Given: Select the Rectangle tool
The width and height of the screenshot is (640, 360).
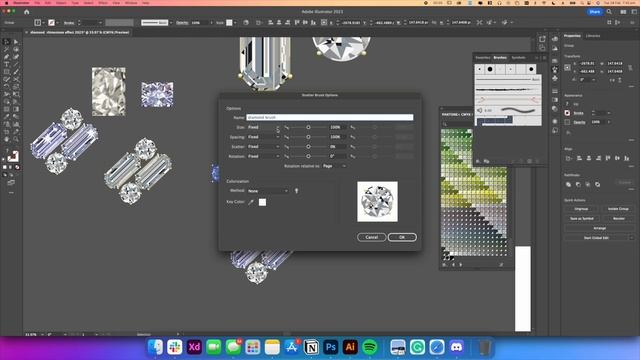Looking at the screenshot, I should (x=7, y=72).
